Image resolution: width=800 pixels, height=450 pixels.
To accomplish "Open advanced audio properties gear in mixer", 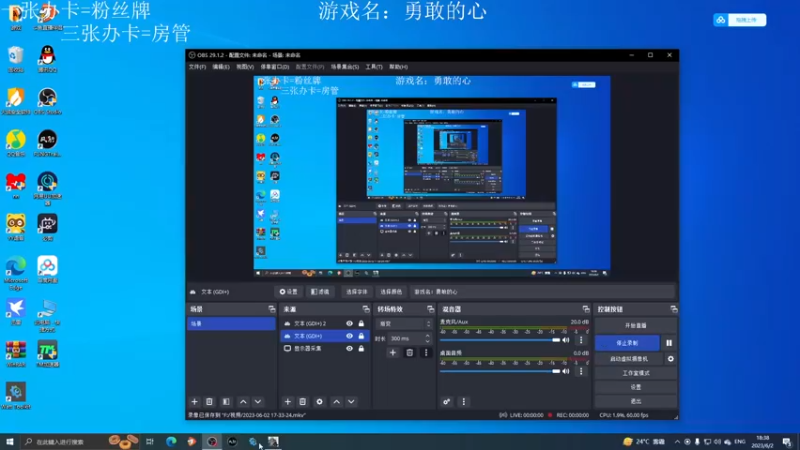I will [446, 402].
